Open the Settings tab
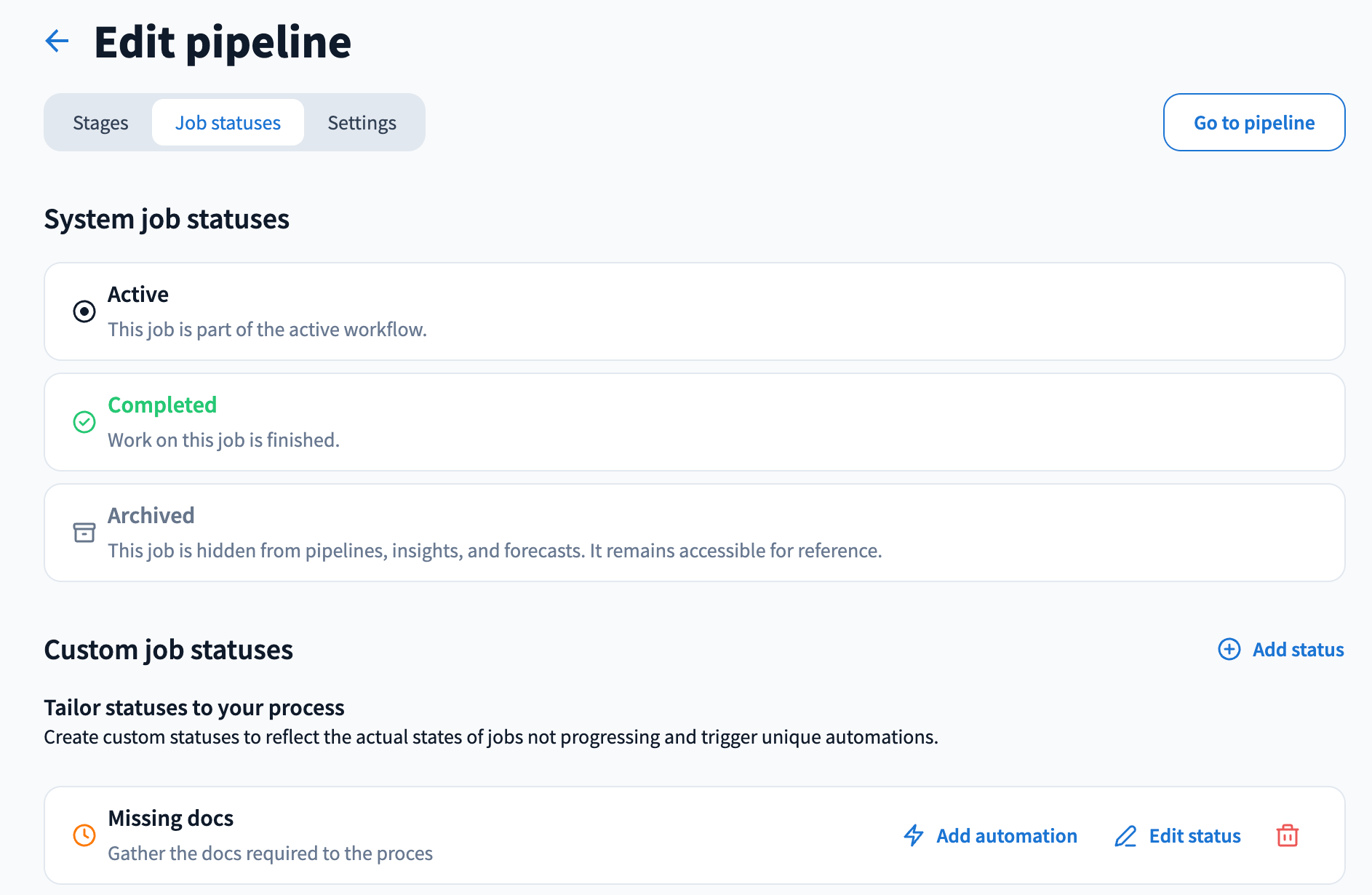Image resolution: width=1372 pixels, height=895 pixels. [x=362, y=123]
